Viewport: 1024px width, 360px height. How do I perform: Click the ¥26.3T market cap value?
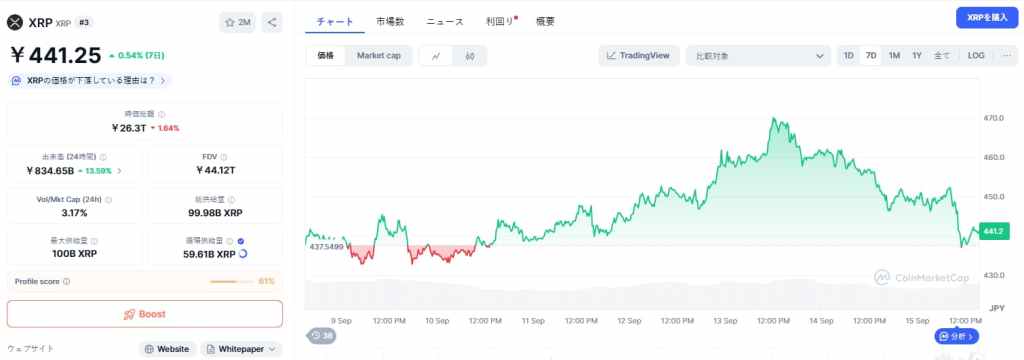129,127
